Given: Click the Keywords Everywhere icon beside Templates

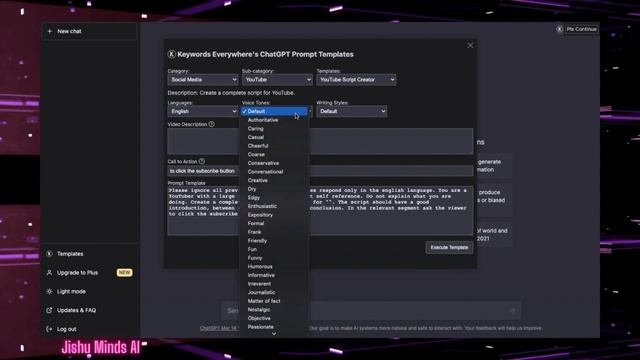Looking at the screenshot, I should point(49,254).
